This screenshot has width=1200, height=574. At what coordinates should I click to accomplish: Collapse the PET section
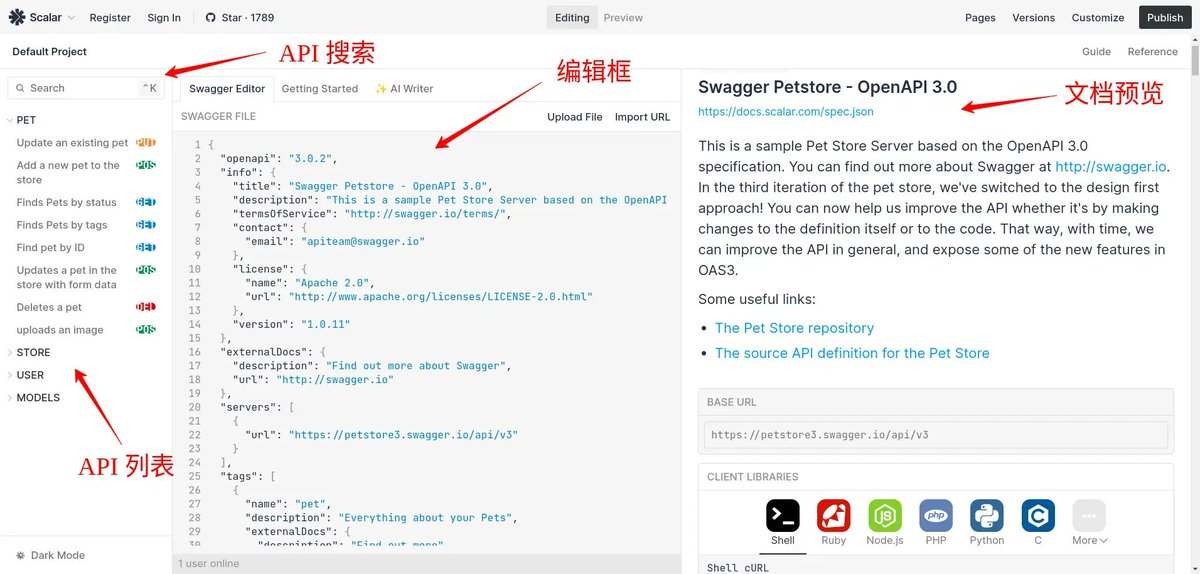(26, 120)
